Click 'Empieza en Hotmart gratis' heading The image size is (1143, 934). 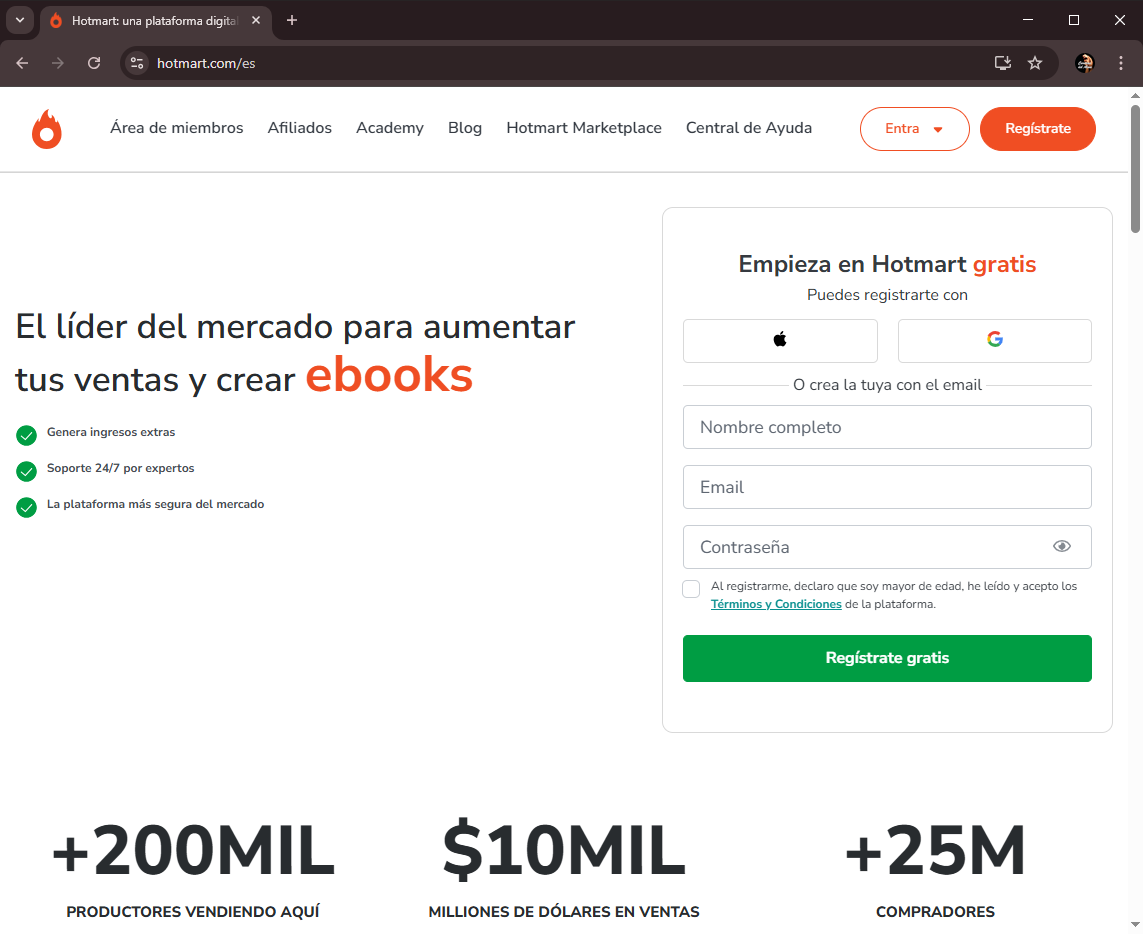pyautogui.click(x=887, y=264)
